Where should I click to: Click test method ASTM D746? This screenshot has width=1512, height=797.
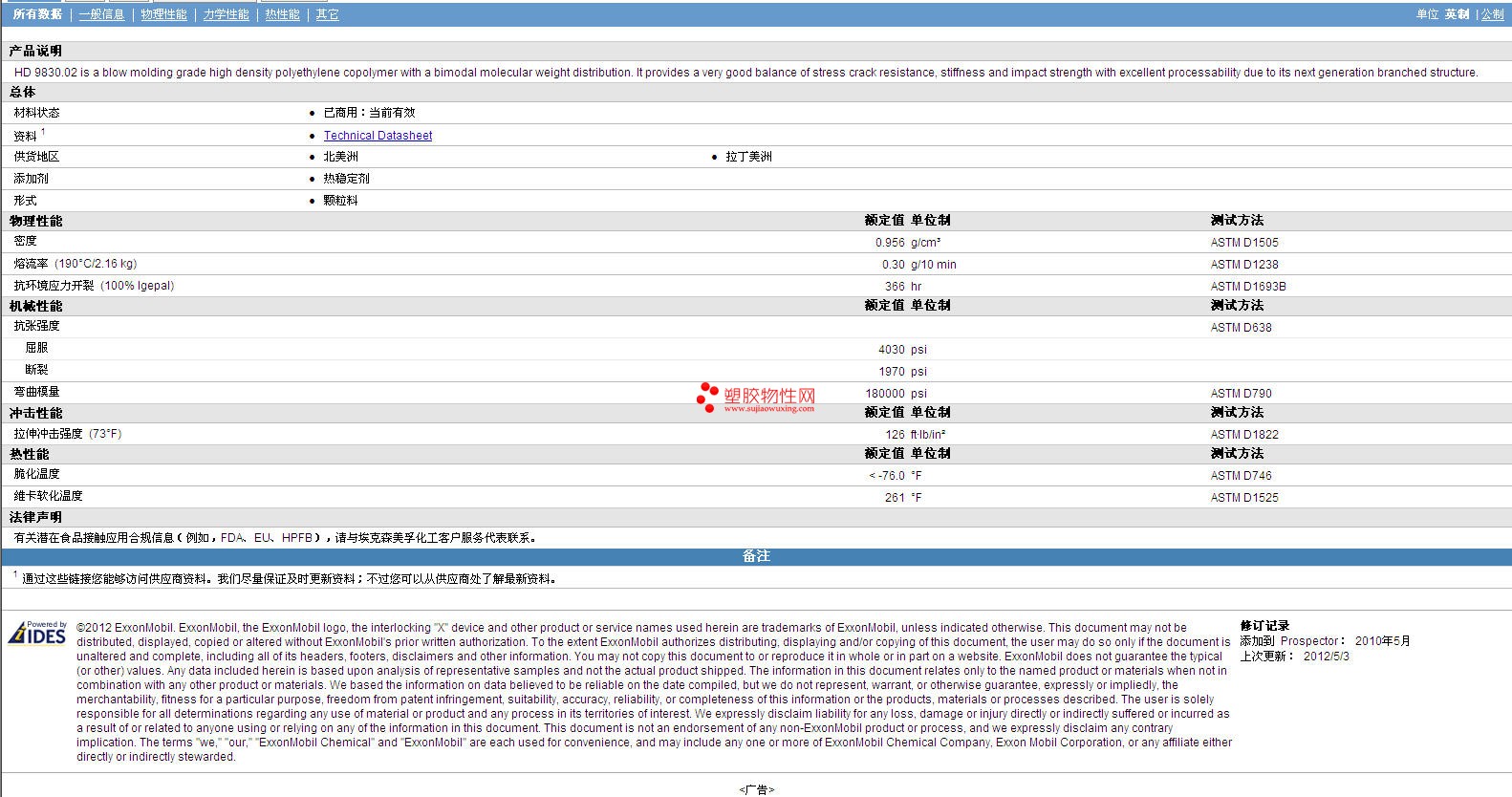pyautogui.click(x=1241, y=476)
